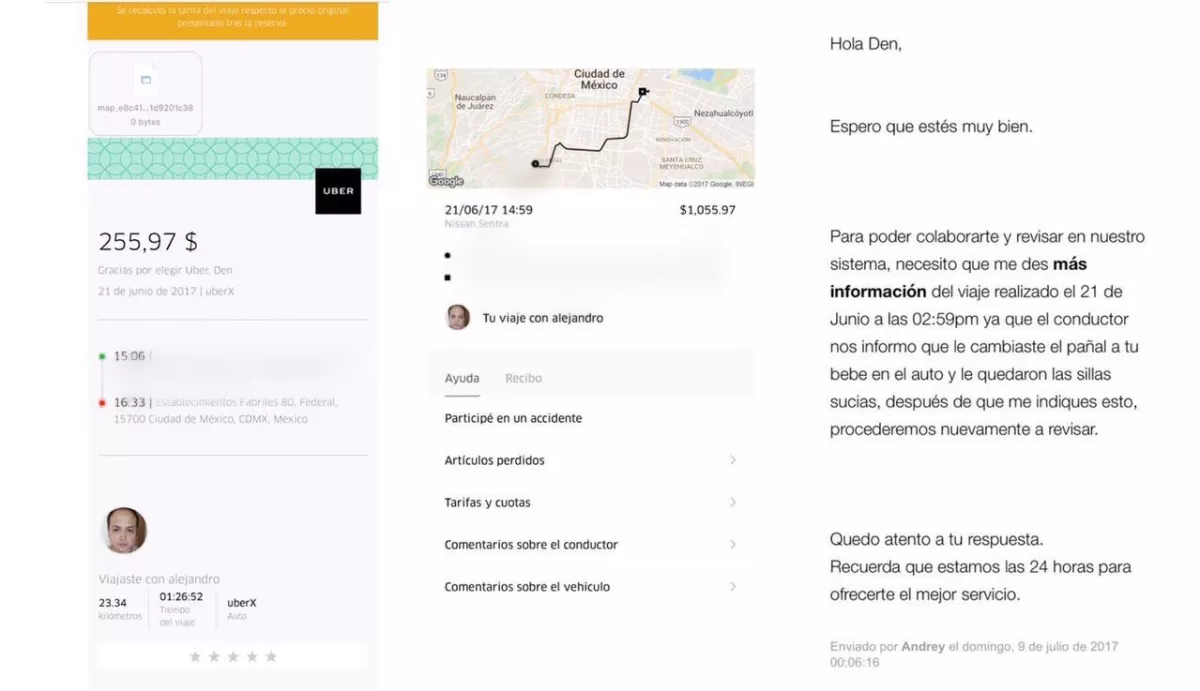Rate the trip with the second star
Viewport: 1200px width, 691px height.
point(214,657)
